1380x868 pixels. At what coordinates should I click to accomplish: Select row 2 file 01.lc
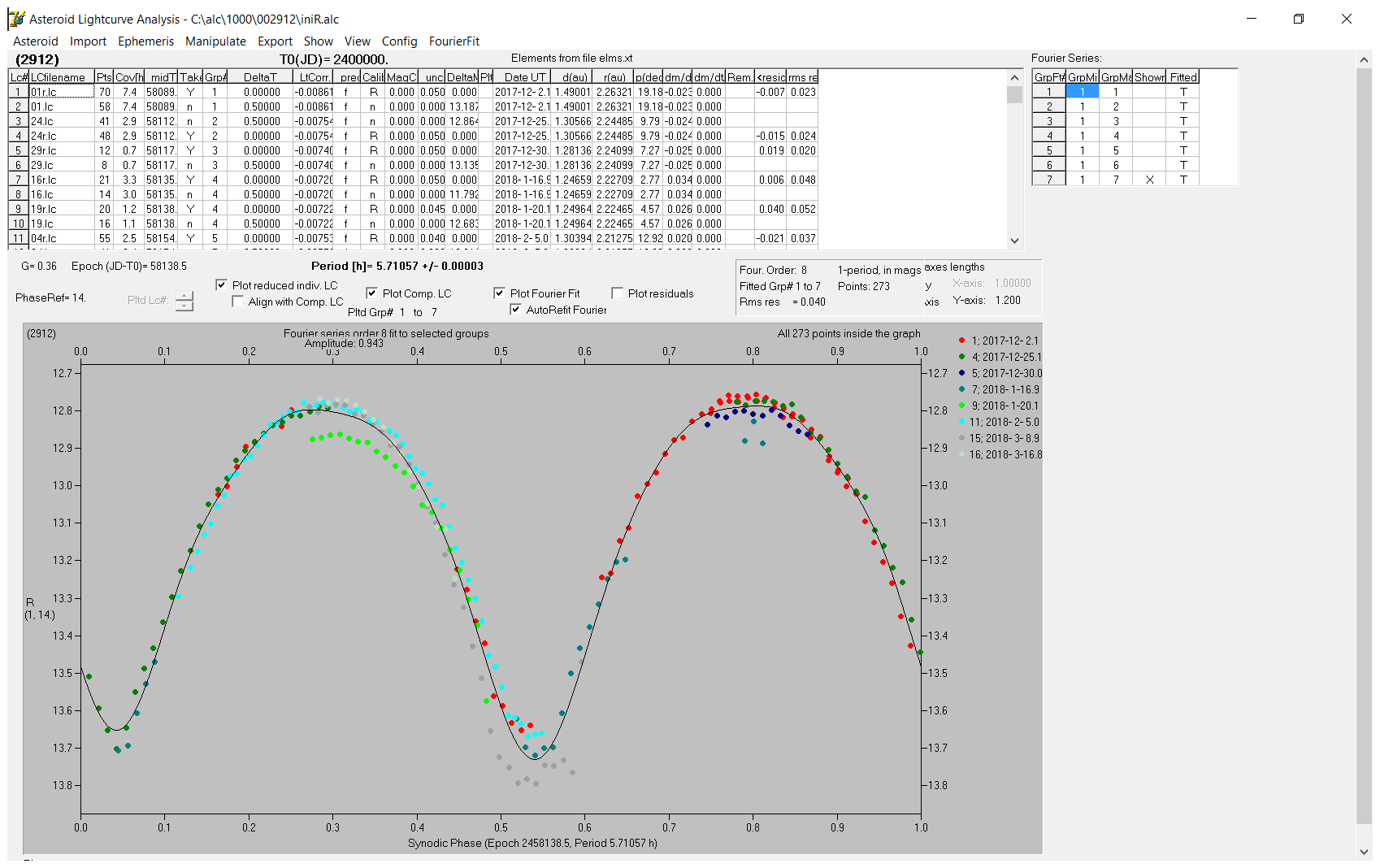[x=61, y=106]
